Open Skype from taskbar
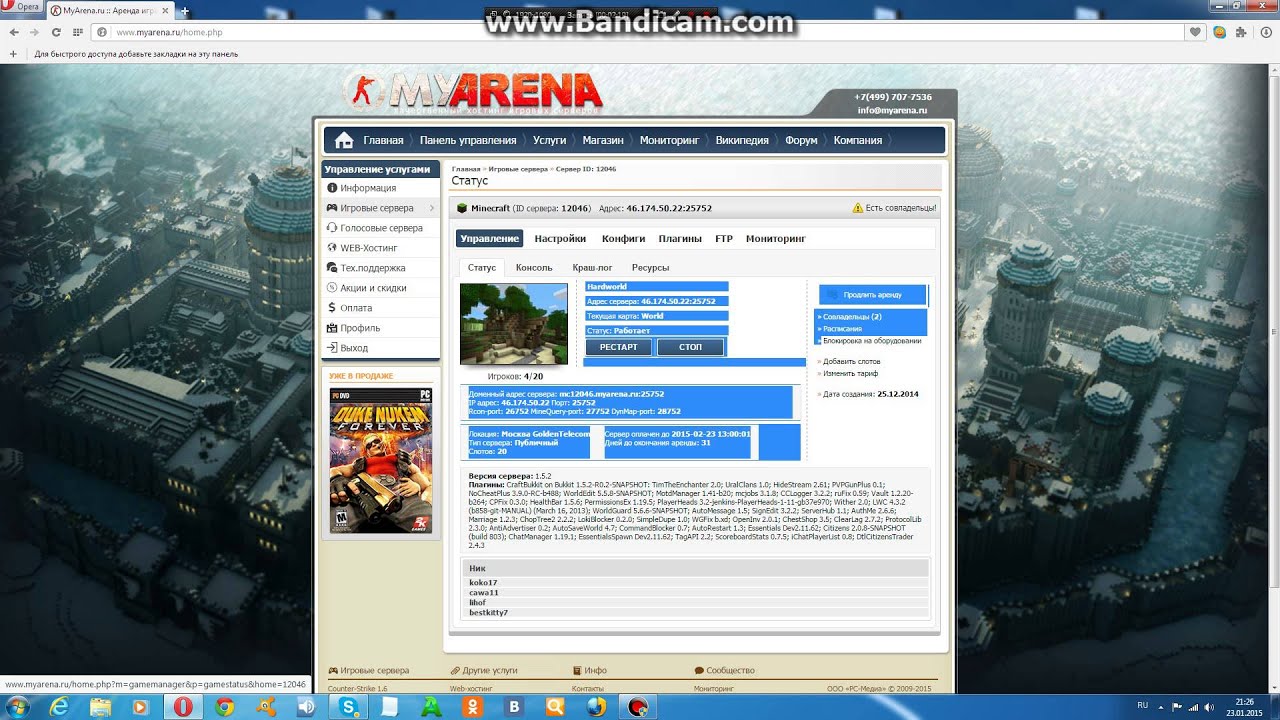1280x720 pixels. [x=349, y=706]
